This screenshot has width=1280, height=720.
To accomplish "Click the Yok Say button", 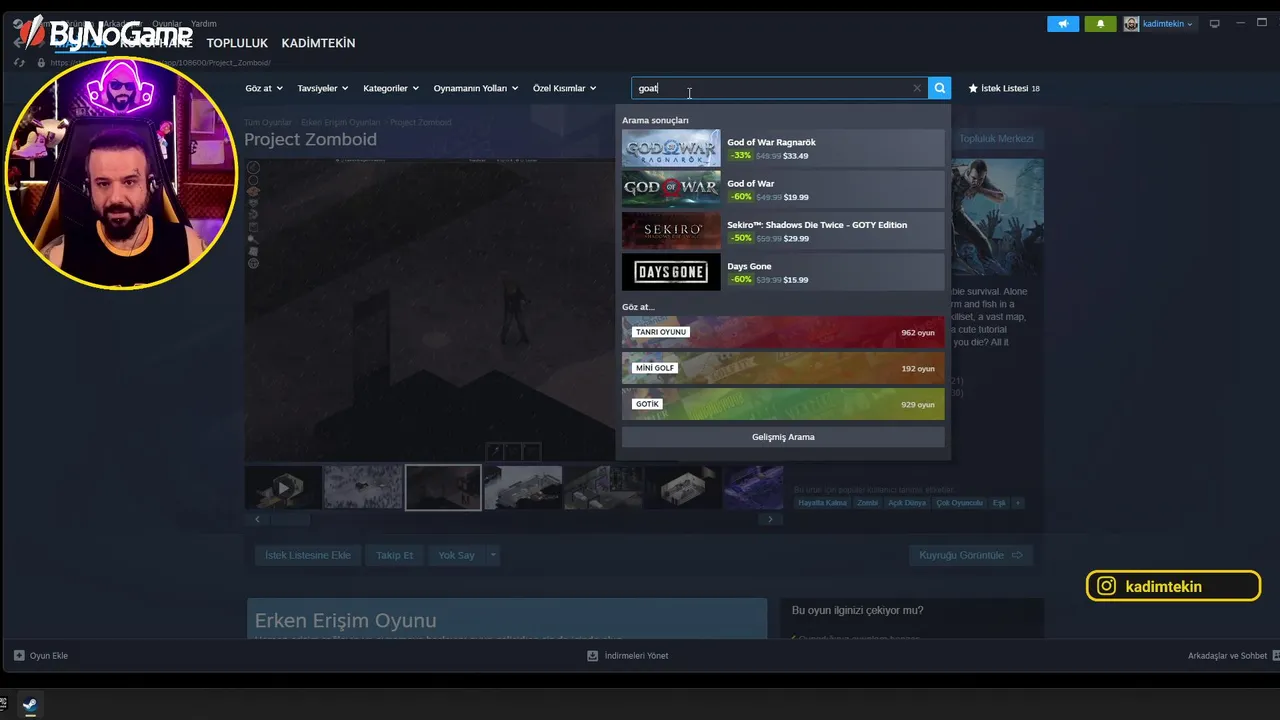I will click(456, 555).
